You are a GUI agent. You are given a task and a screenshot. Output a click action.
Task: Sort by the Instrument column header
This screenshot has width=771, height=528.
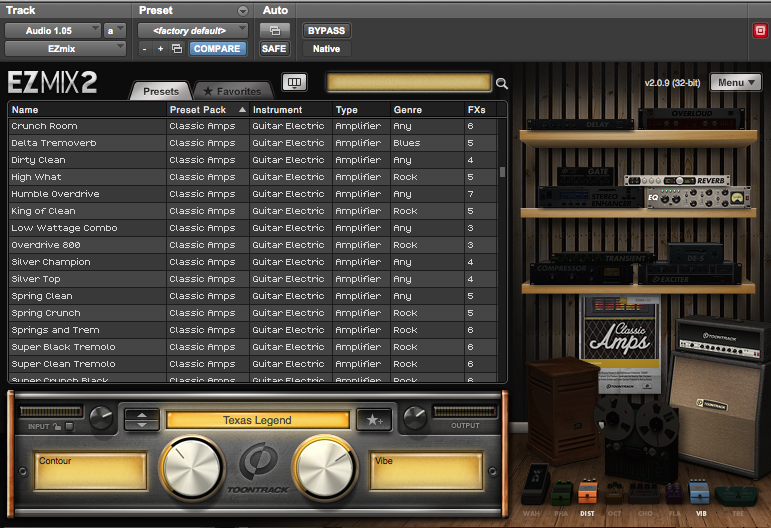click(x=291, y=110)
